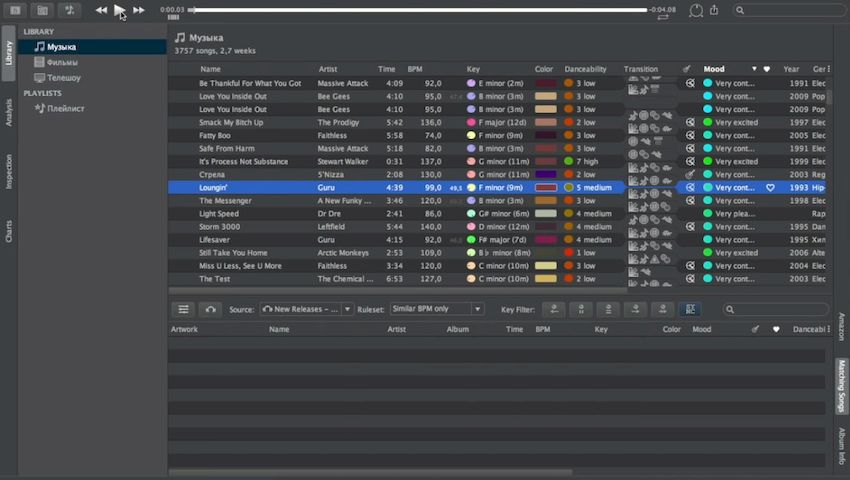Toggle the repeat icon under remaining time
Screen dimensions: 850x480
coord(662,17)
